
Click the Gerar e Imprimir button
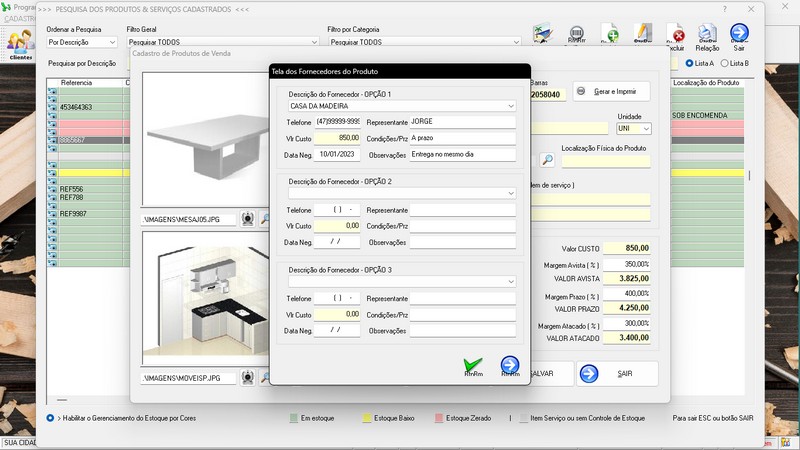click(x=611, y=91)
